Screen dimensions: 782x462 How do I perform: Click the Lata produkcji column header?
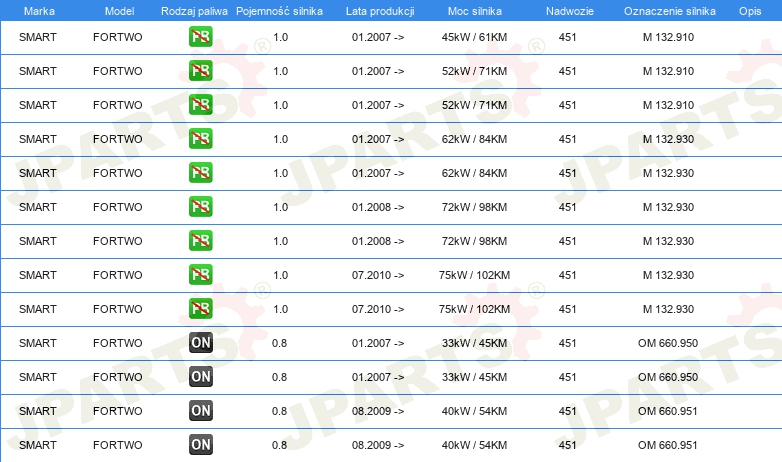tap(380, 11)
